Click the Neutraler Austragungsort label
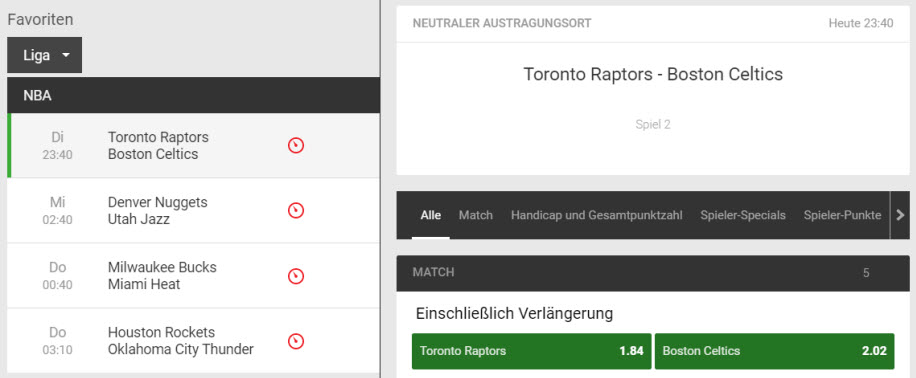The height and width of the screenshot is (378, 916). pyautogui.click(x=502, y=23)
